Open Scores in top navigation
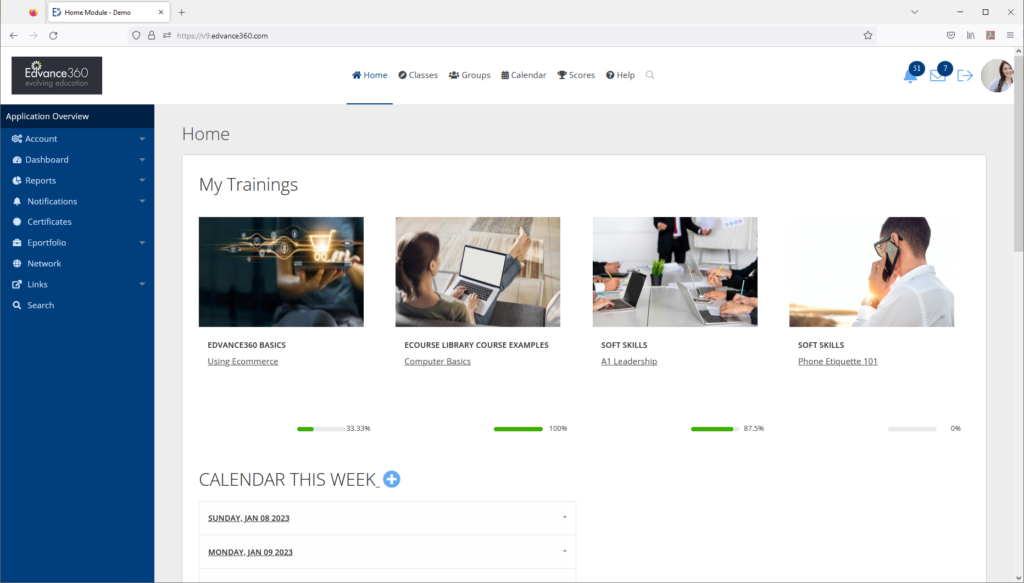 pyautogui.click(x=575, y=75)
